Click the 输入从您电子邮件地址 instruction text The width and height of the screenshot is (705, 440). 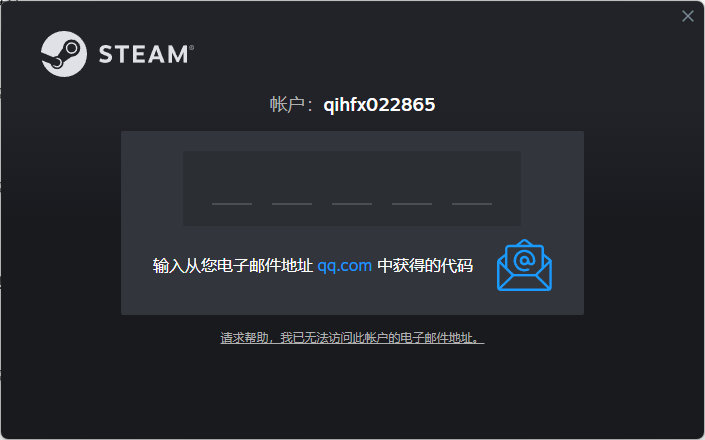pos(233,266)
